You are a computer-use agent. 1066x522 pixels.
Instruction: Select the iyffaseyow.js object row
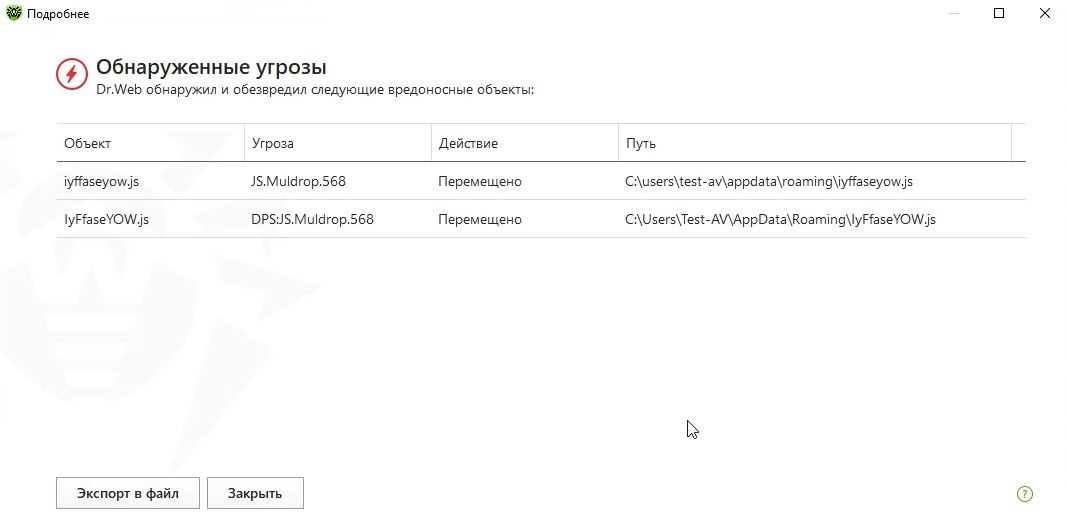point(103,181)
